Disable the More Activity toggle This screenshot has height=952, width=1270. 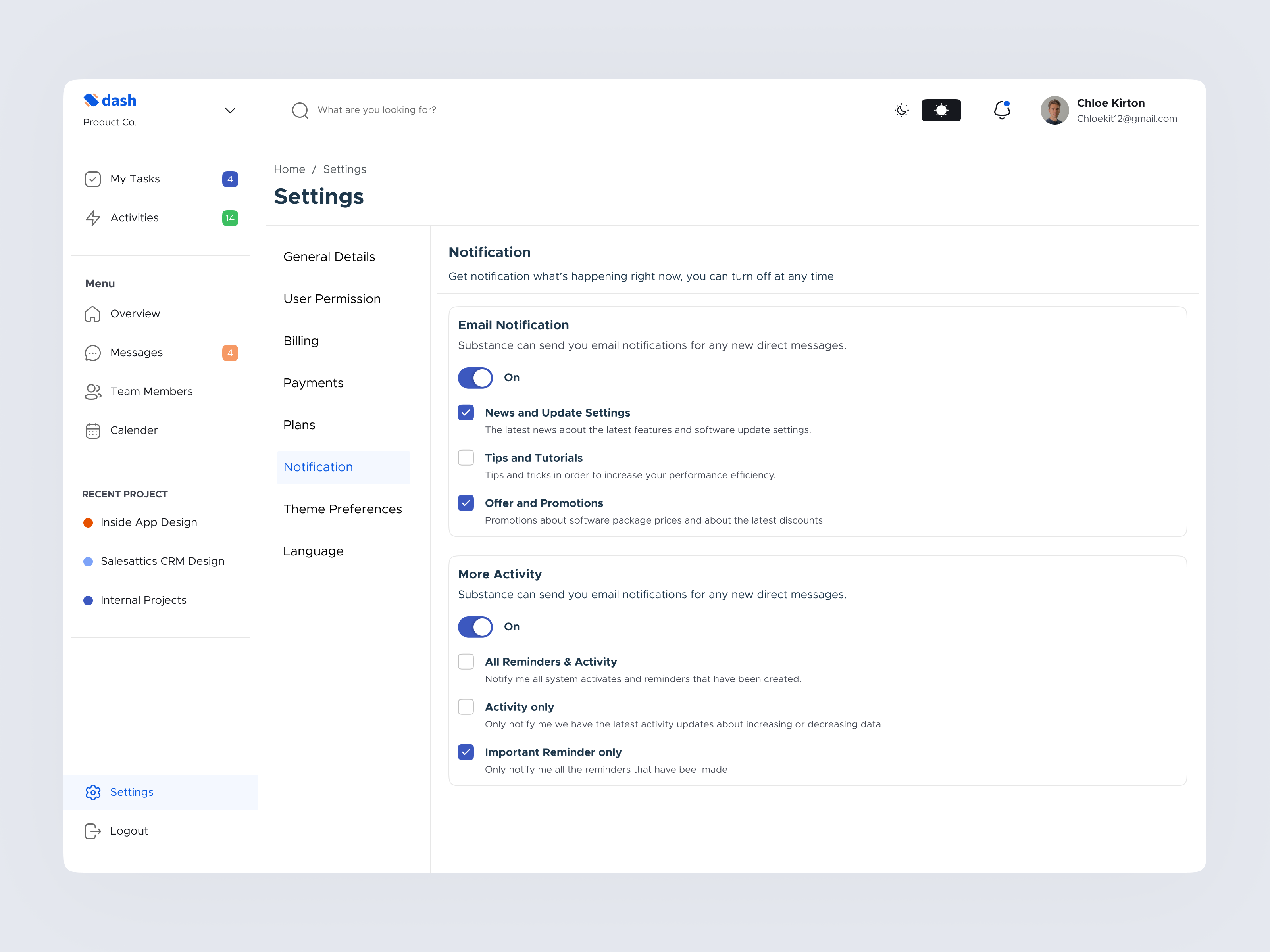[475, 627]
